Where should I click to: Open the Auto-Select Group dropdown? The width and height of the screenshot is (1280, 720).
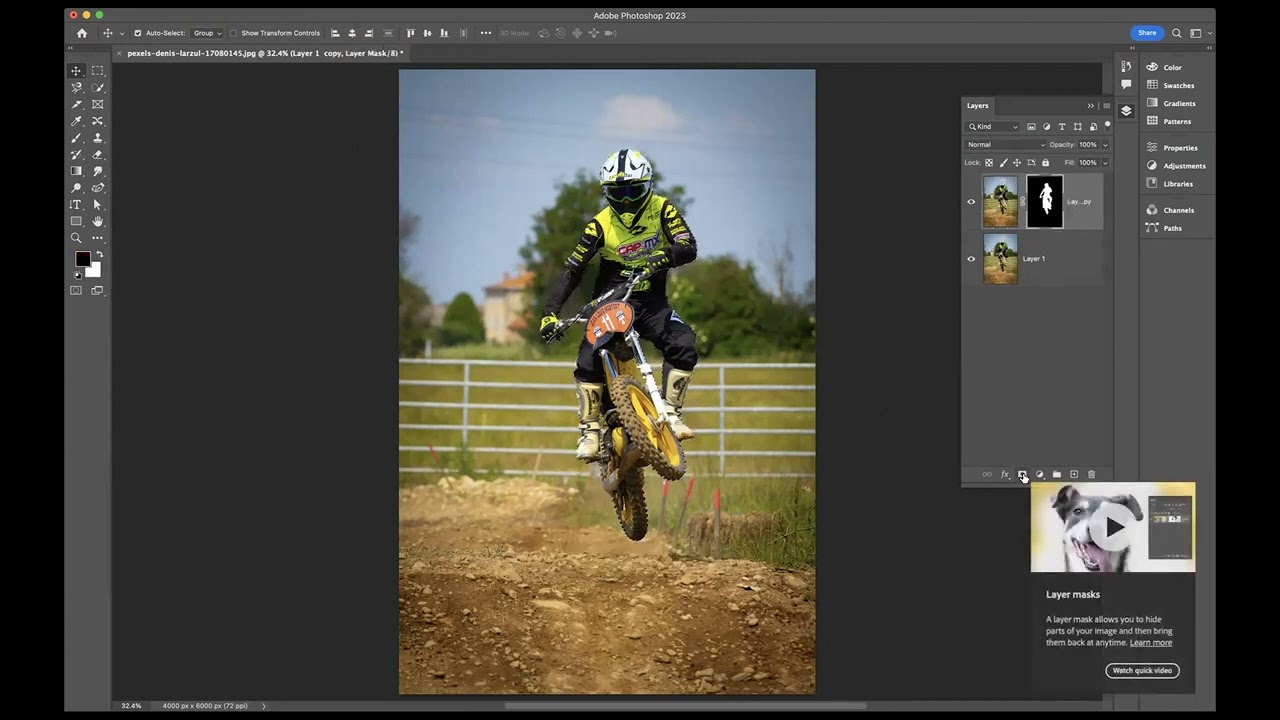pyautogui.click(x=207, y=33)
